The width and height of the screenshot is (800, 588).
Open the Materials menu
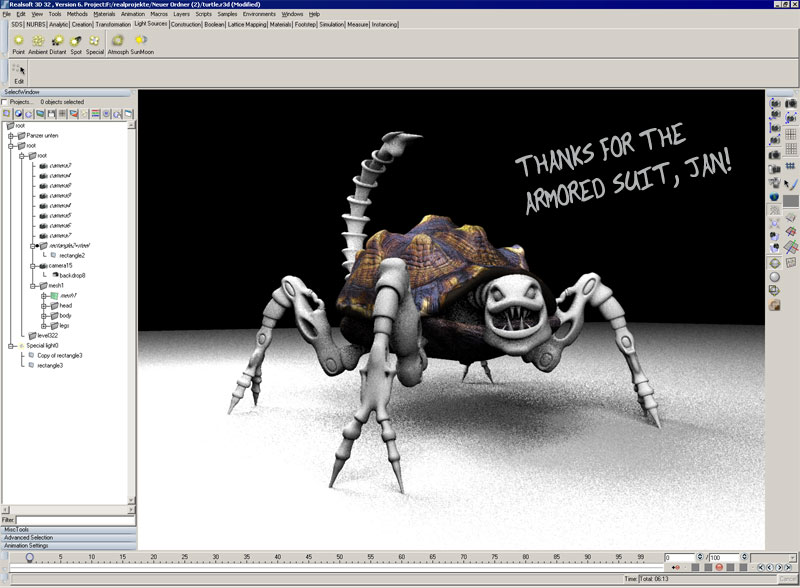pyautogui.click(x=104, y=15)
